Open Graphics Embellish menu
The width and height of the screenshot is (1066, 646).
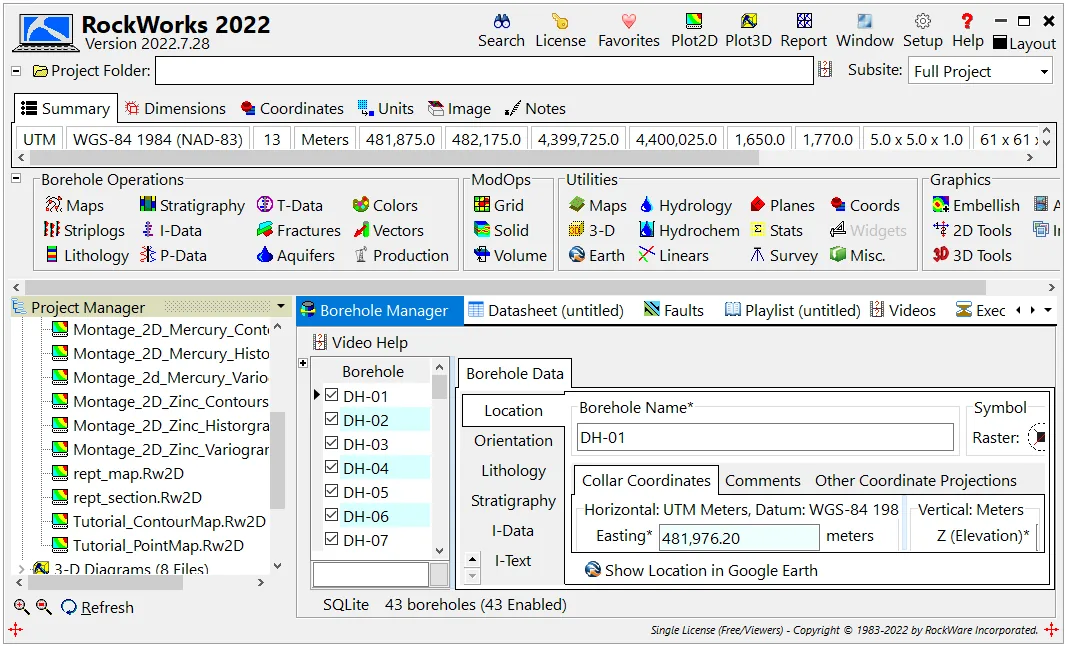coord(976,205)
